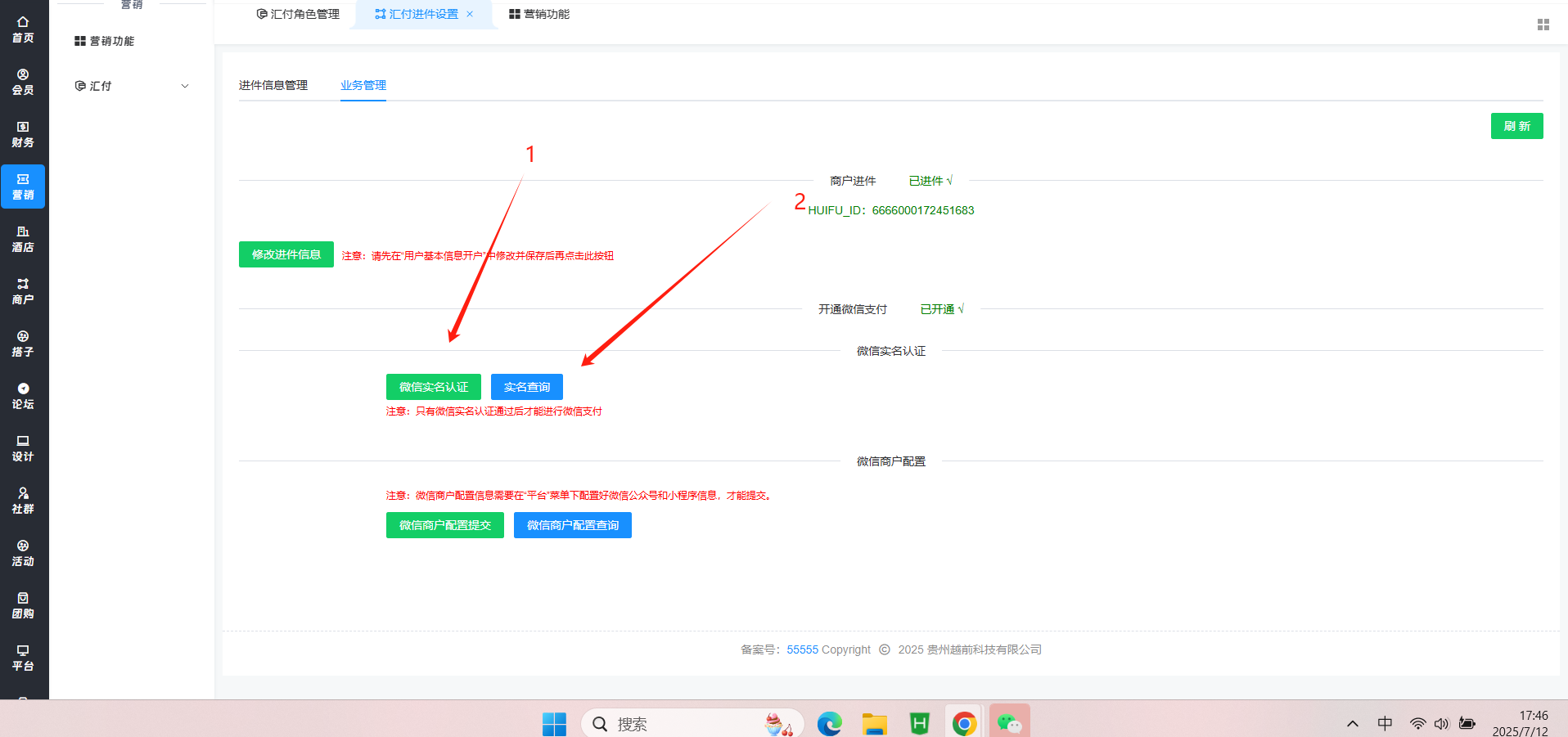Image resolution: width=1568 pixels, height=737 pixels.
Task: Open the 会员 members sidebar icon
Action: [x=23, y=82]
